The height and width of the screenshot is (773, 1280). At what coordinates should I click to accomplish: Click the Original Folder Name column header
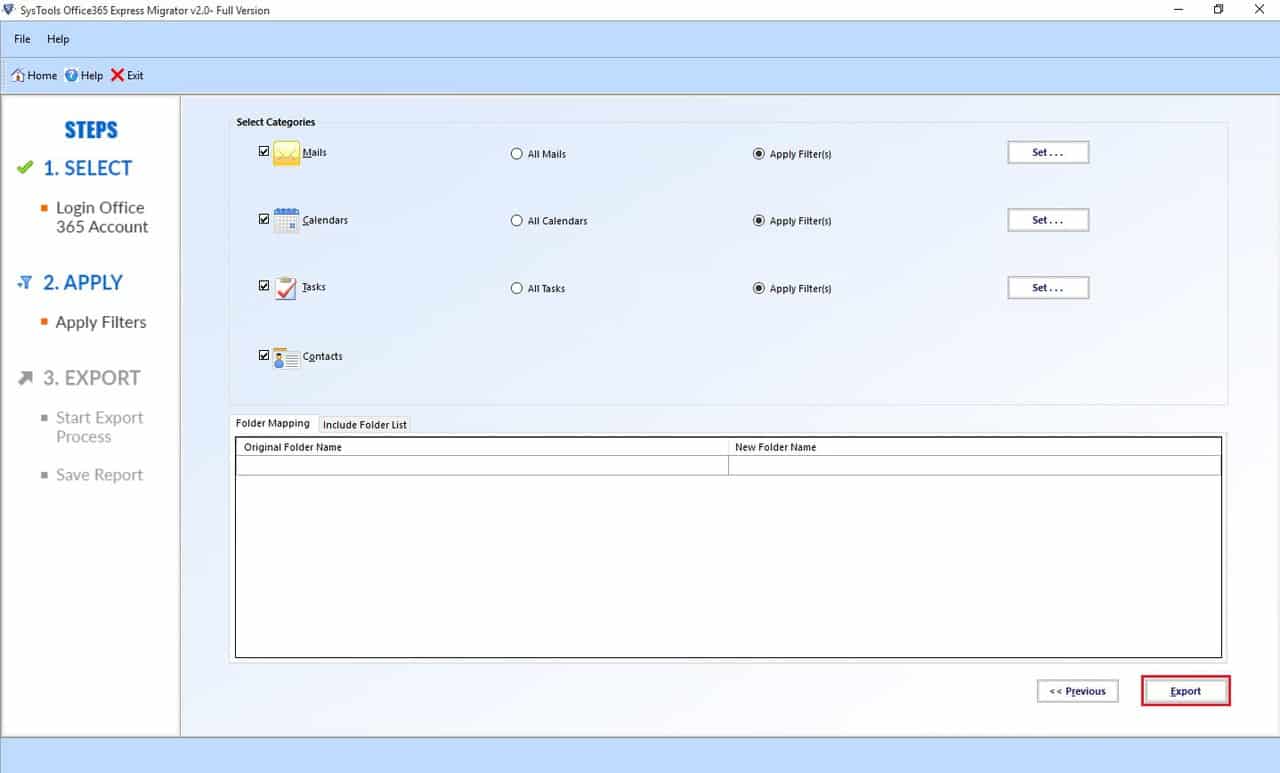(x=482, y=447)
